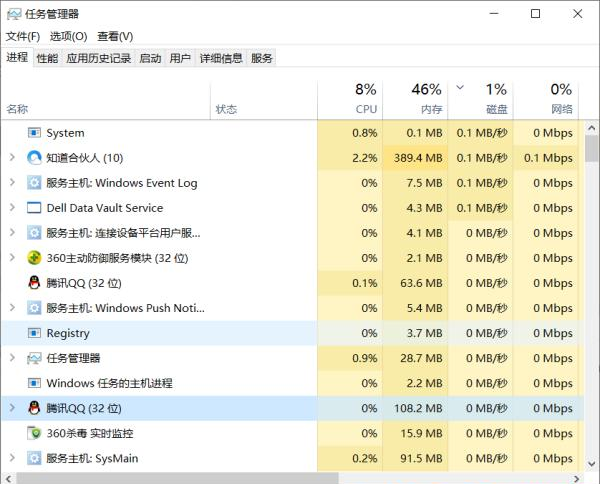Screen dimensions: 600x484
Task: Click the Dell Data Vault Service icon
Action: (34, 208)
